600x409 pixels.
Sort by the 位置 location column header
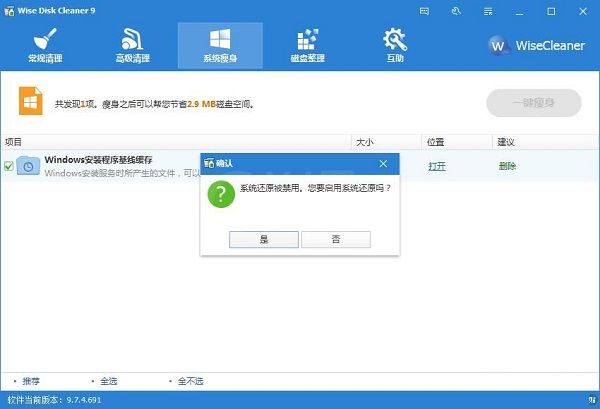click(457, 142)
